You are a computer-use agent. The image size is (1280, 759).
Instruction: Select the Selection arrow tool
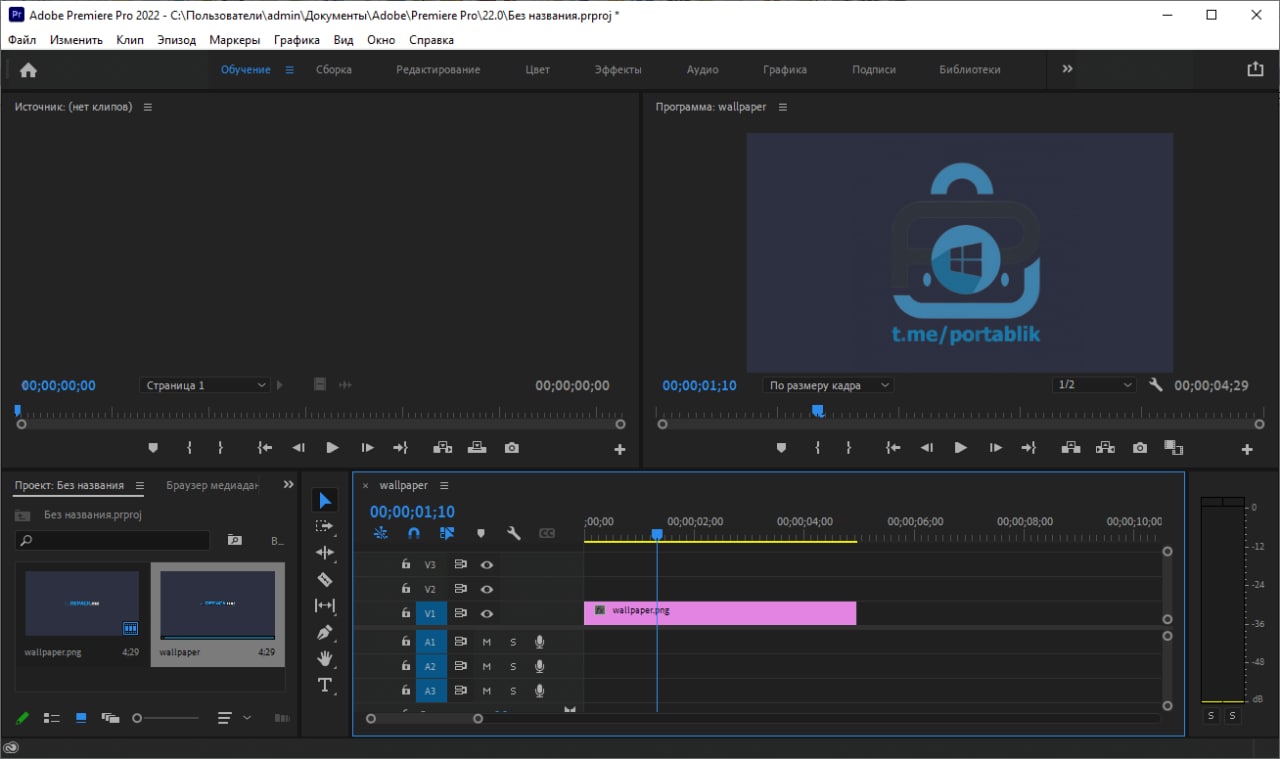click(x=325, y=500)
